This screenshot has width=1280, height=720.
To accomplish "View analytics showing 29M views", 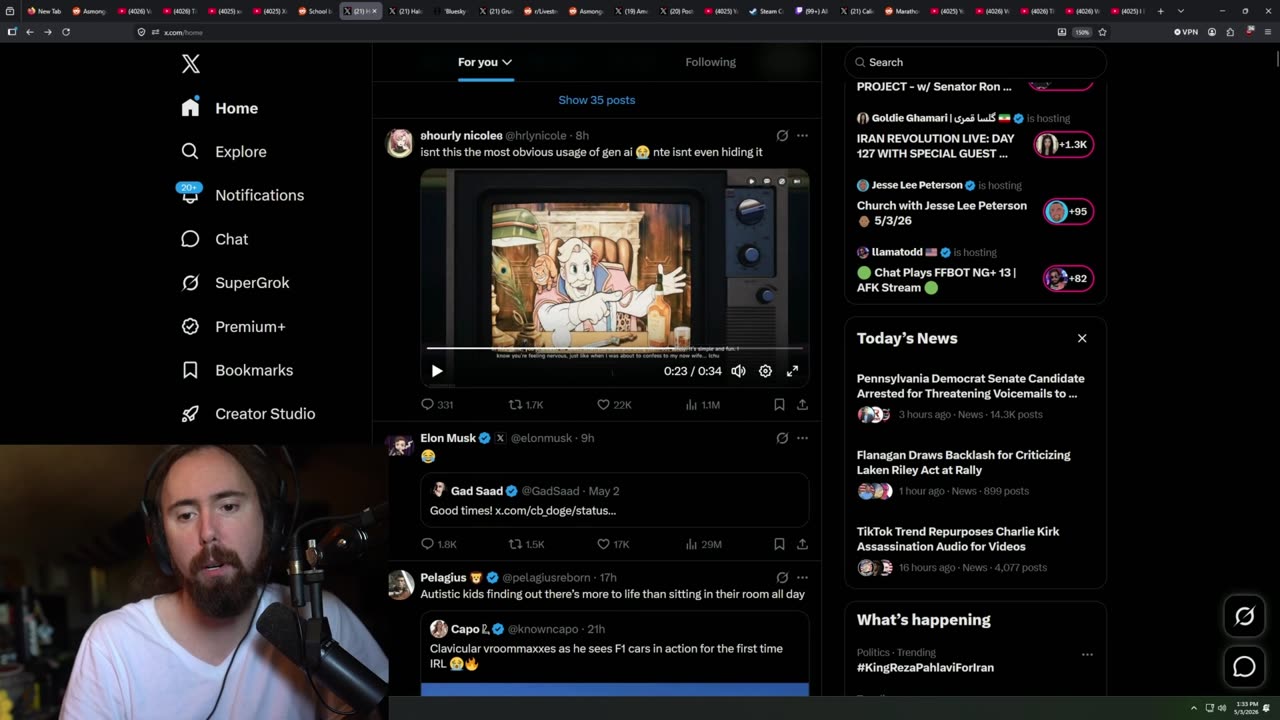I will click(x=702, y=544).
